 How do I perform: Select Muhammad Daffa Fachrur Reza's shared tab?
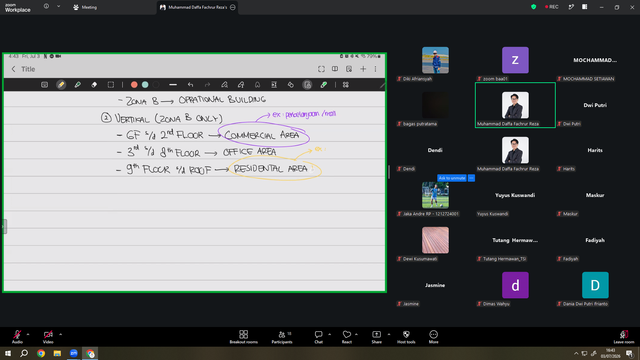(198, 7)
